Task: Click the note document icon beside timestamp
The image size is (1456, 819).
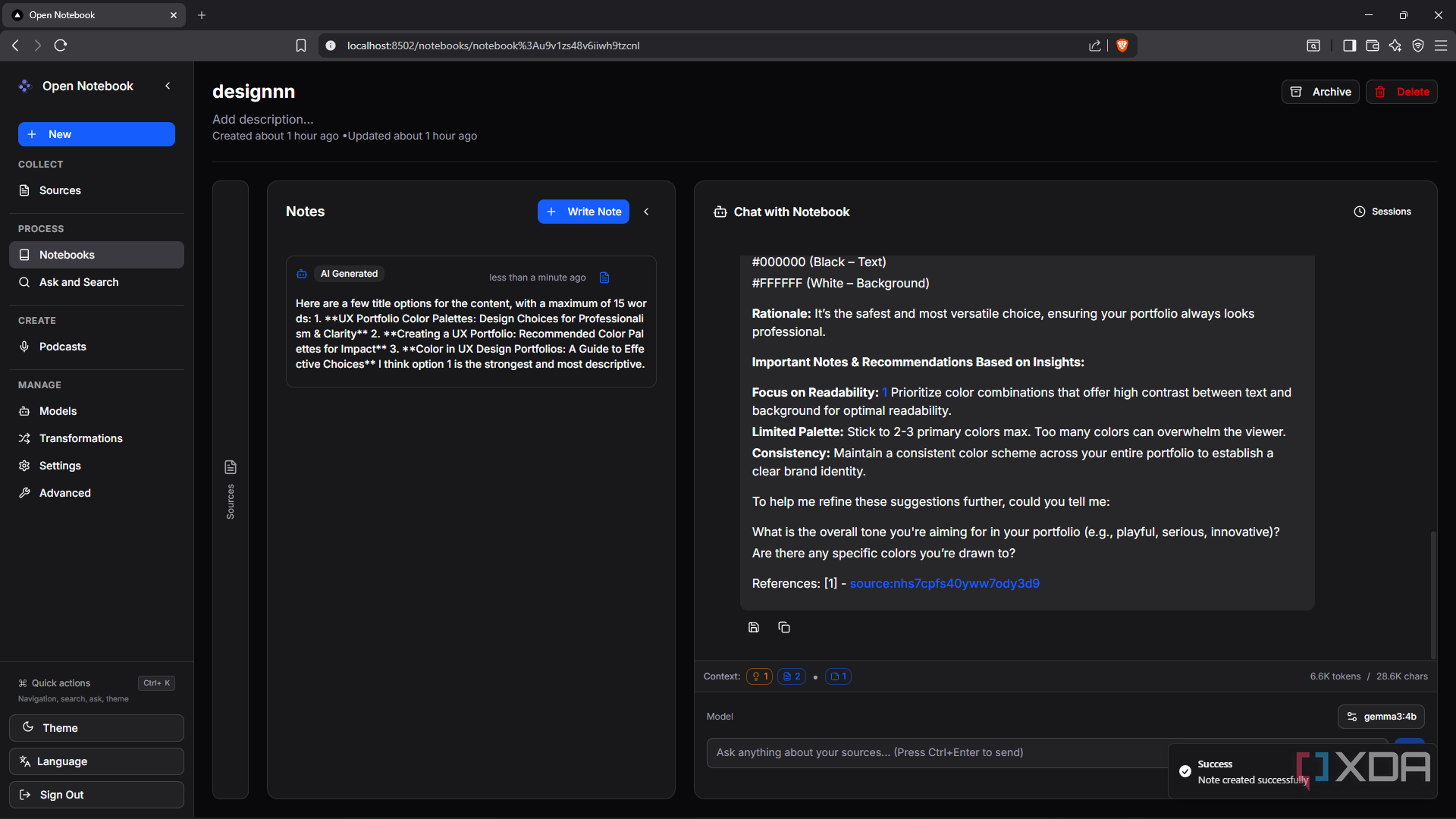Action: tap(604, 278)
